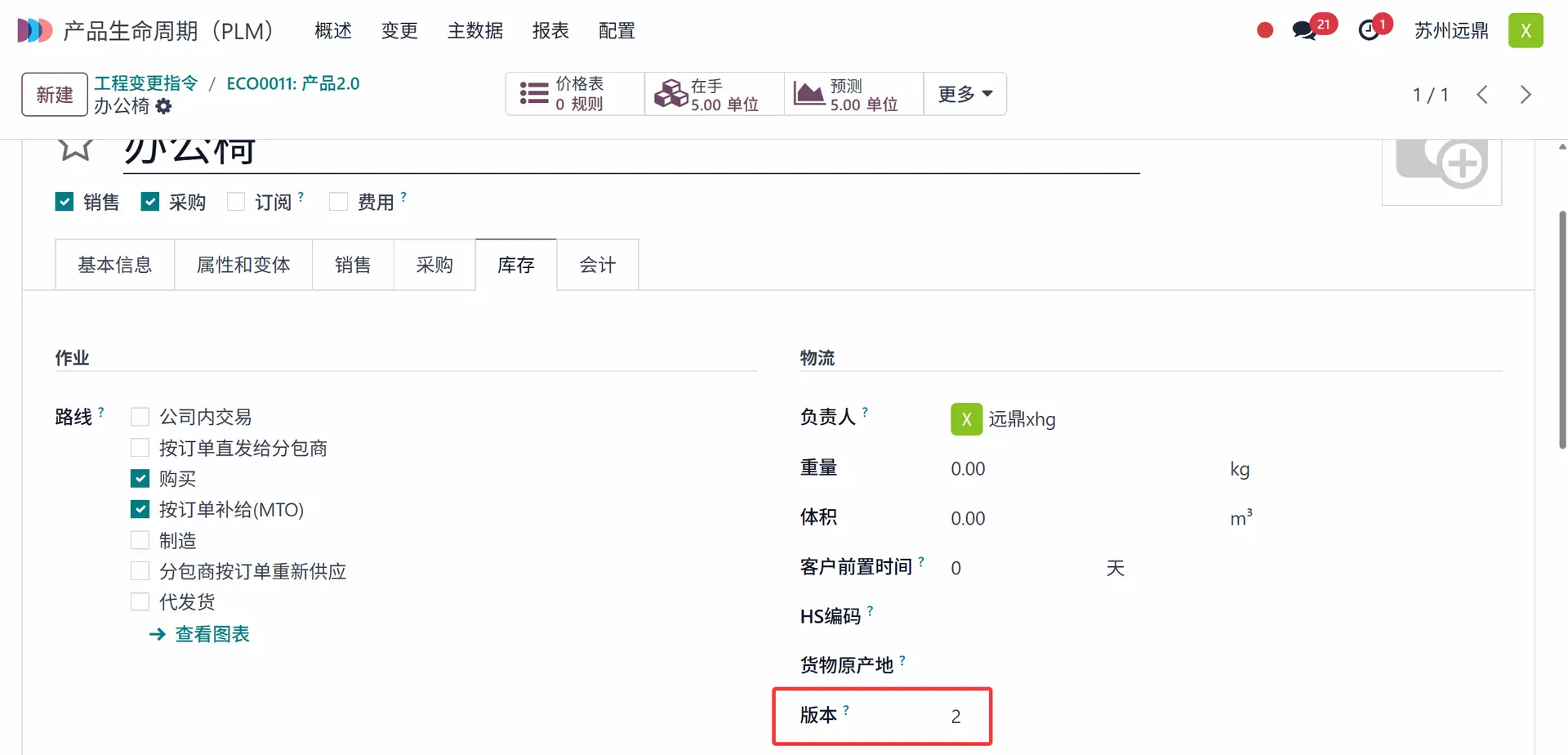Click the 新建 button
Viewport: 1568px width, 755px height.
(x=55, y=95)
